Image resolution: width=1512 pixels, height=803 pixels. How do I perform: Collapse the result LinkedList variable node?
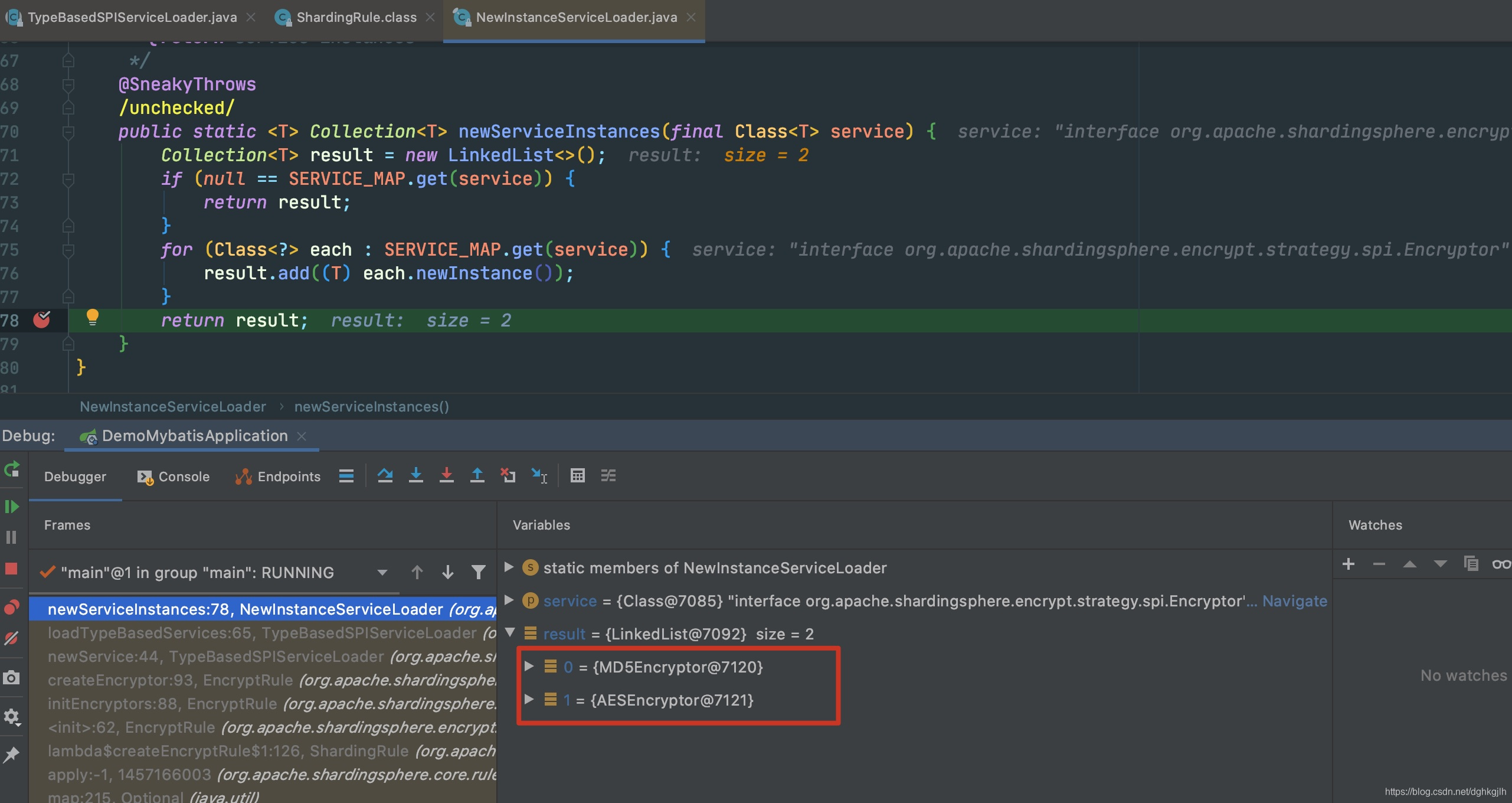510,633
